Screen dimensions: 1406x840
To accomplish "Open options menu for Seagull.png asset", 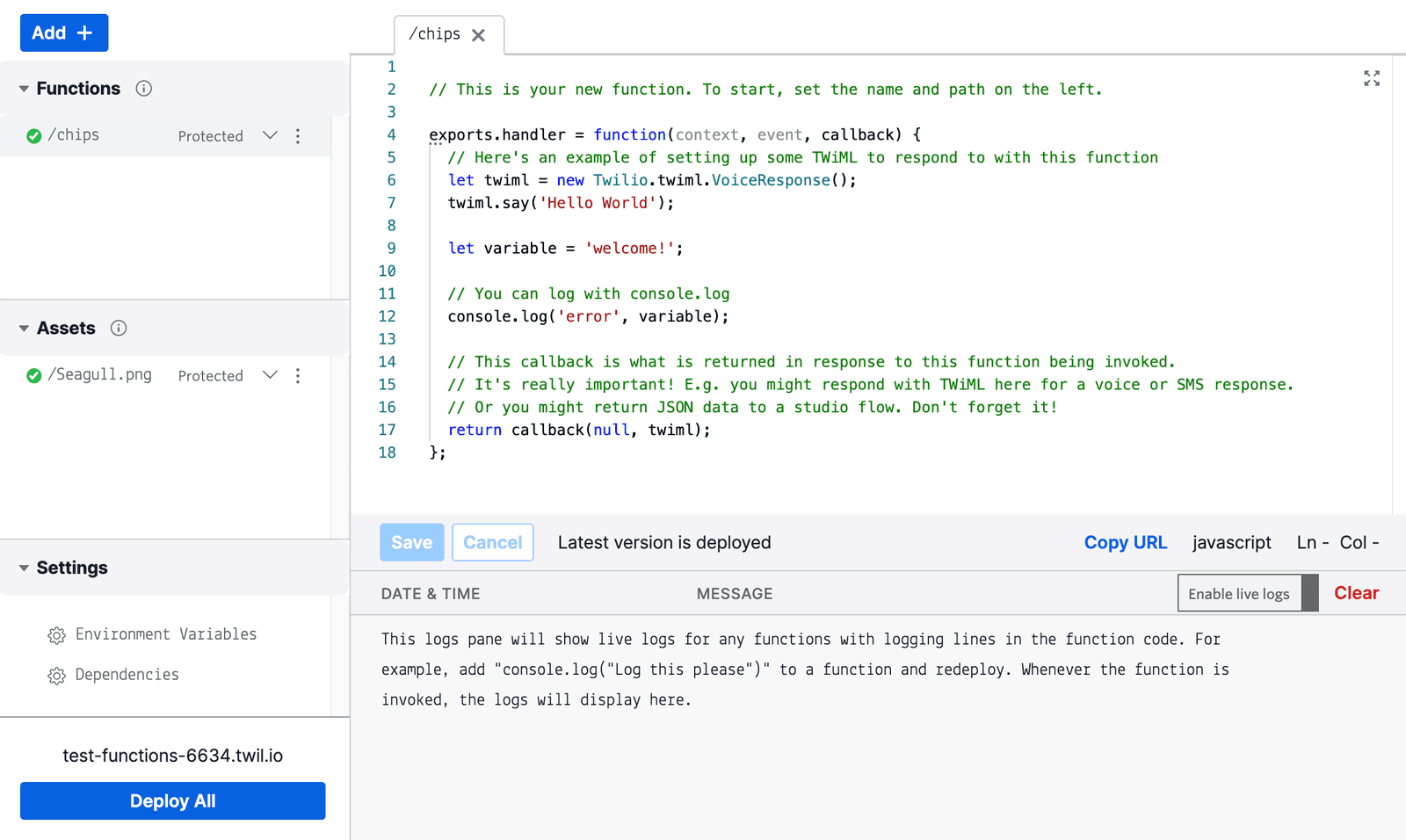I will (299, 375).
